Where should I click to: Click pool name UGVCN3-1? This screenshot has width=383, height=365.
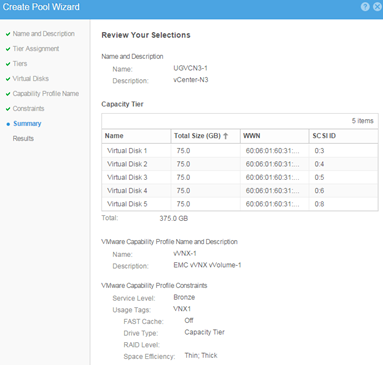click(190, 68)
